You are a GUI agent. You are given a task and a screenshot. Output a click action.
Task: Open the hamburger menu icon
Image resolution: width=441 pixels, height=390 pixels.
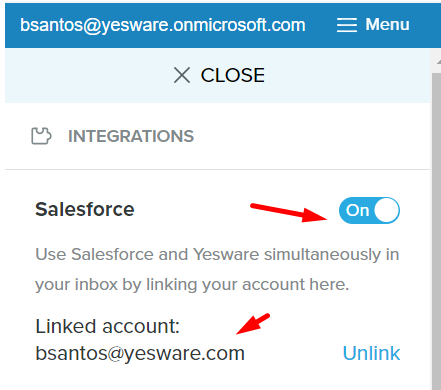pos(347,25)
